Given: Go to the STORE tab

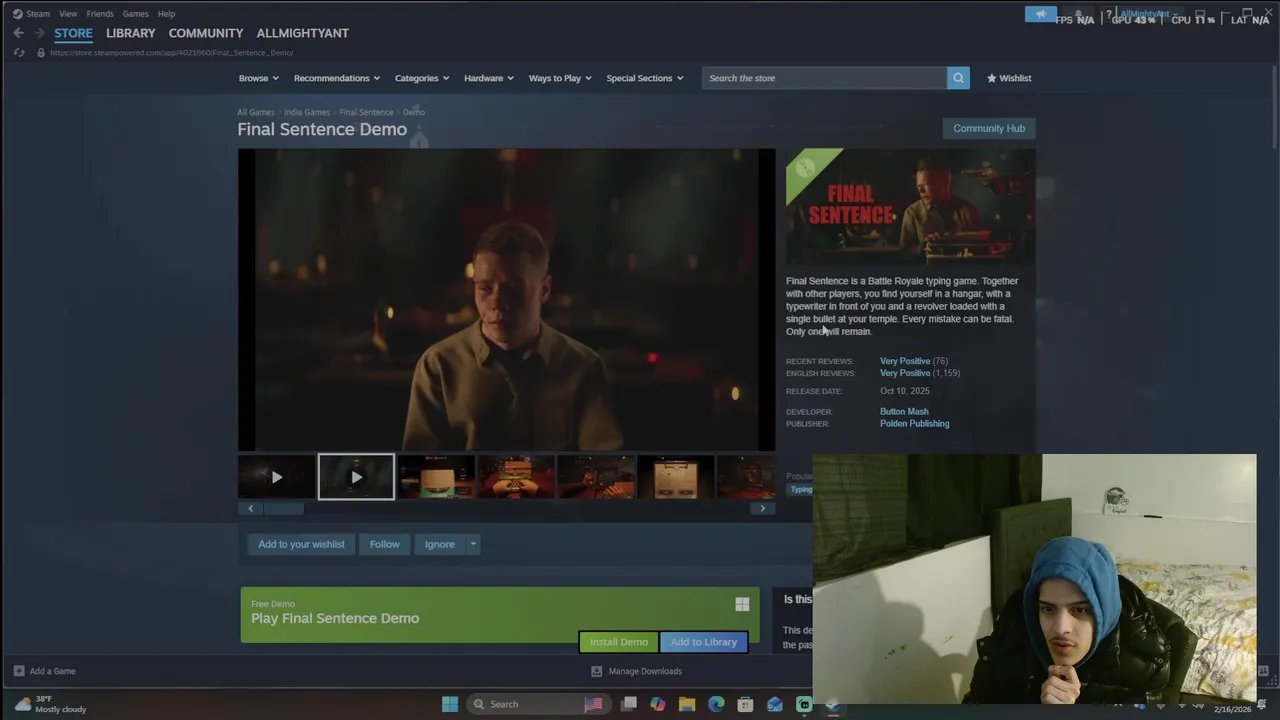Looking at the screenshot, I should click(73, 33).
